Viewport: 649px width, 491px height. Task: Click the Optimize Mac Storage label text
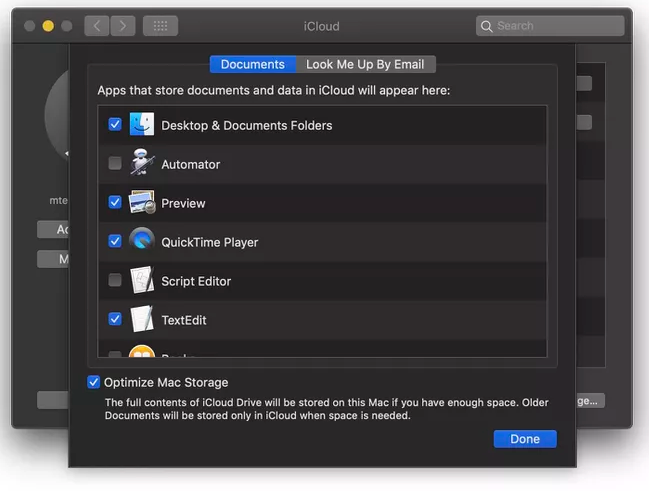pyautogui.click(x=166, y=382)
